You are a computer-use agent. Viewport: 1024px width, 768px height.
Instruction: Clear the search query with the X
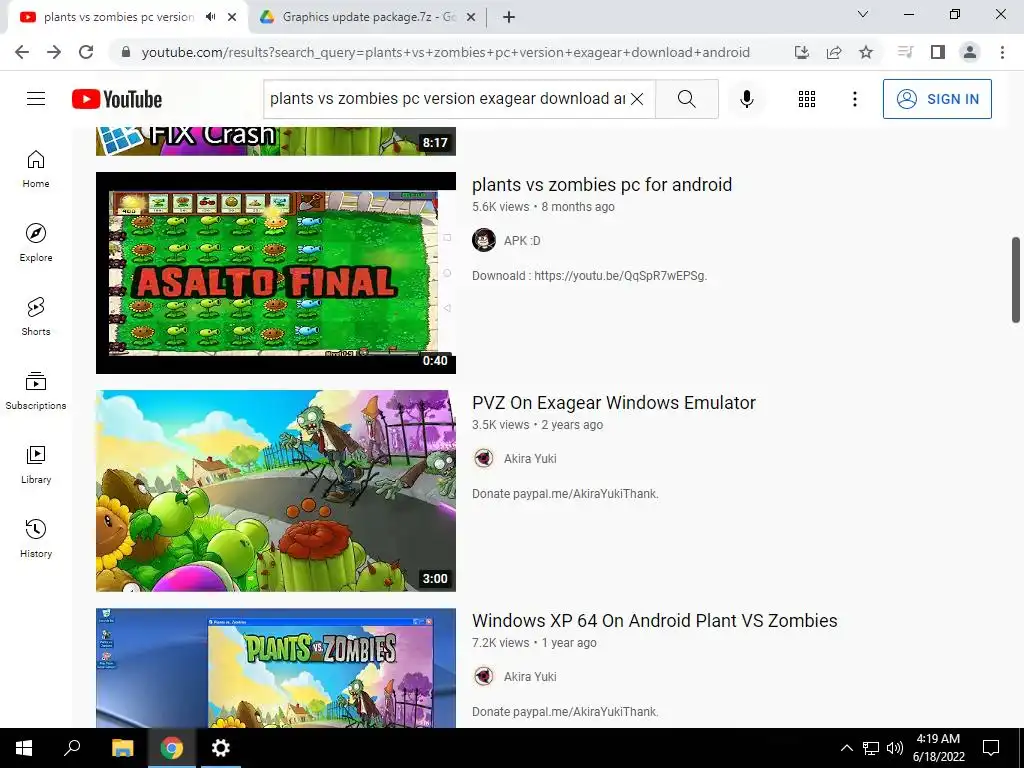(x=637, y=99)
